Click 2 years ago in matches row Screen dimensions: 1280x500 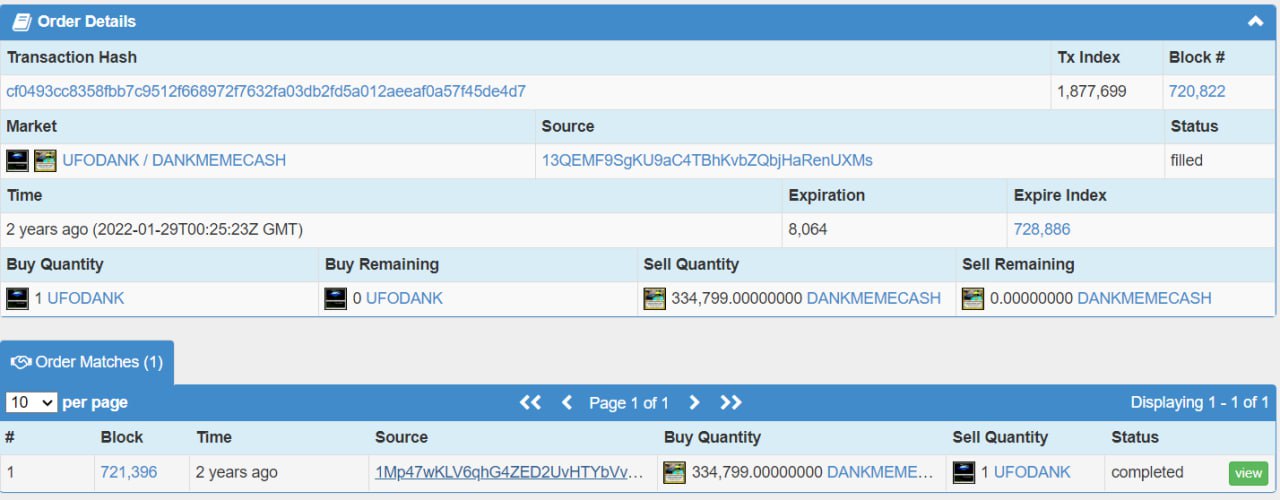coord(237,472)
